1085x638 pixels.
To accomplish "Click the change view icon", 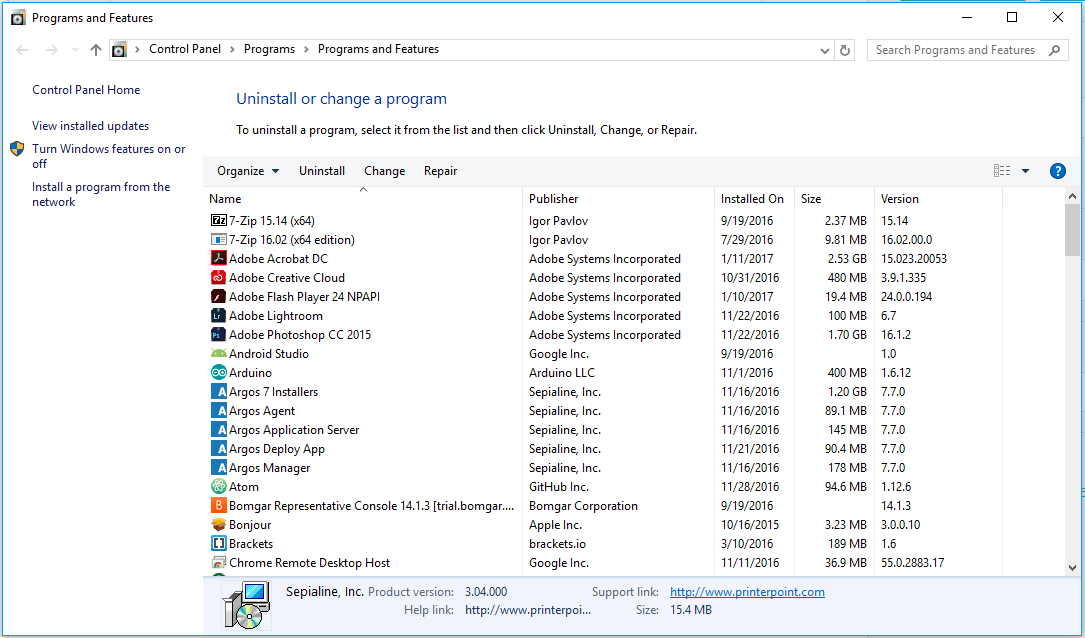I will click(x=1001, y=171).
